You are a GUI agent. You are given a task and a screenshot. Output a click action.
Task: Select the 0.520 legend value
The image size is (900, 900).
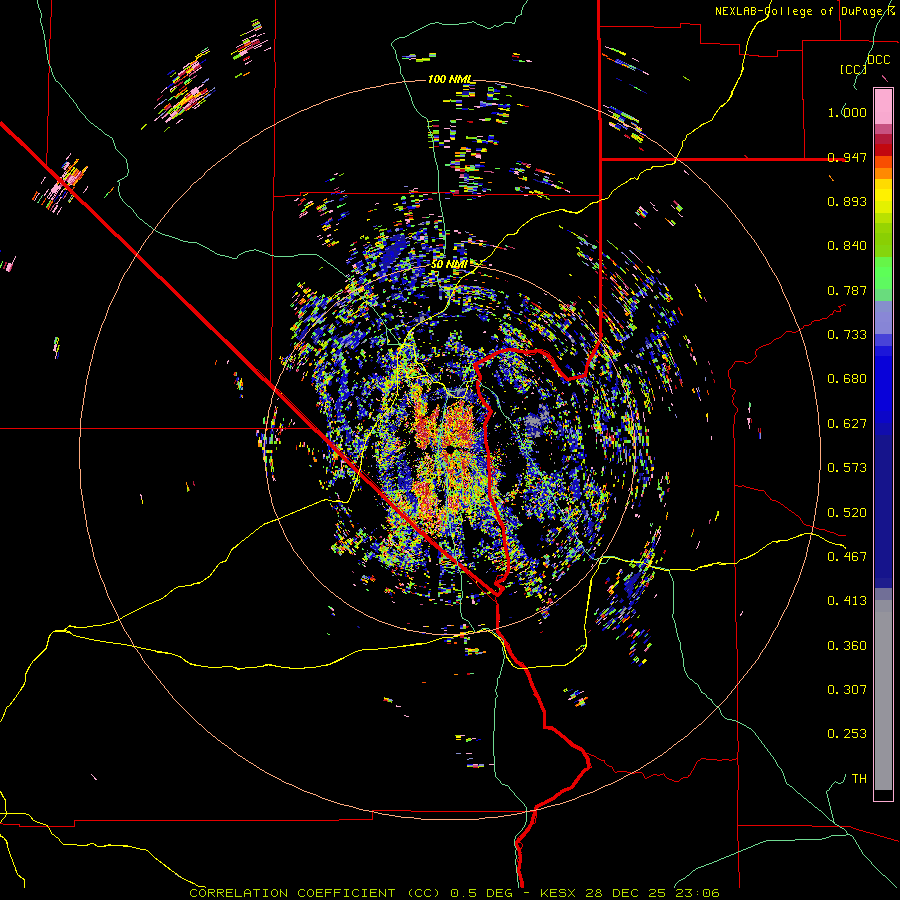847,513
